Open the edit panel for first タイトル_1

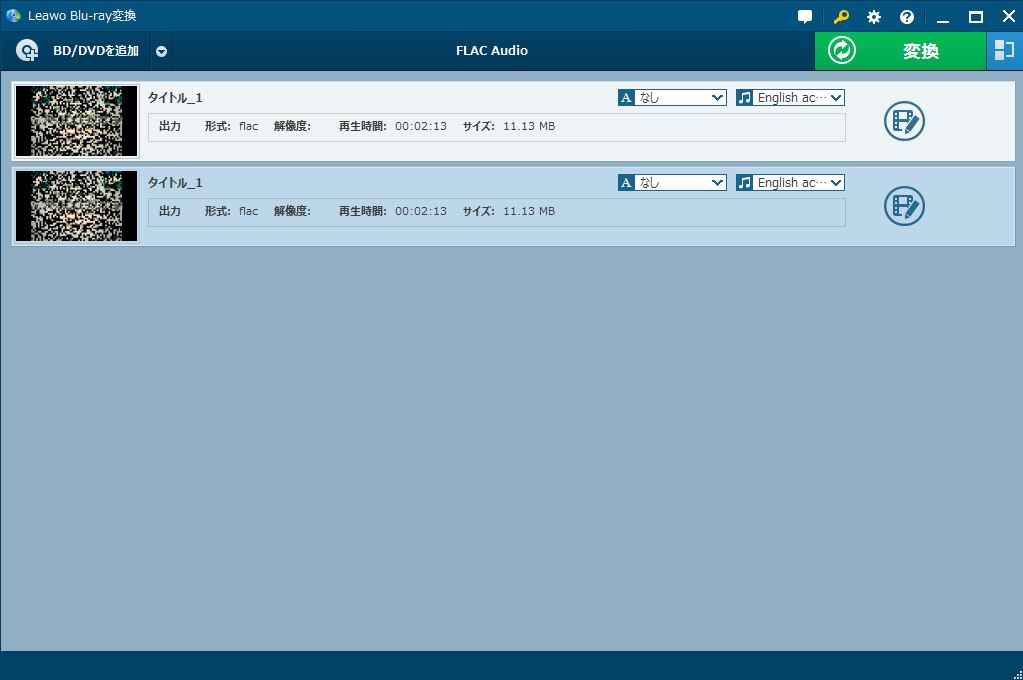(x=903, y=121)
